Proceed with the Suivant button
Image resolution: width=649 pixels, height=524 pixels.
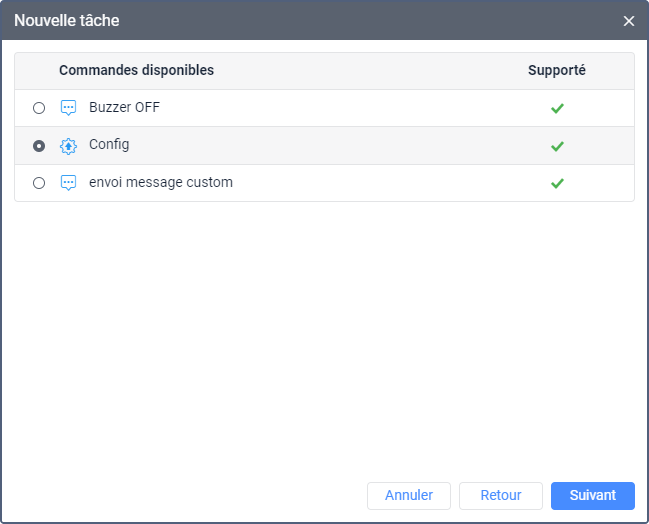(x=593, y=495)
